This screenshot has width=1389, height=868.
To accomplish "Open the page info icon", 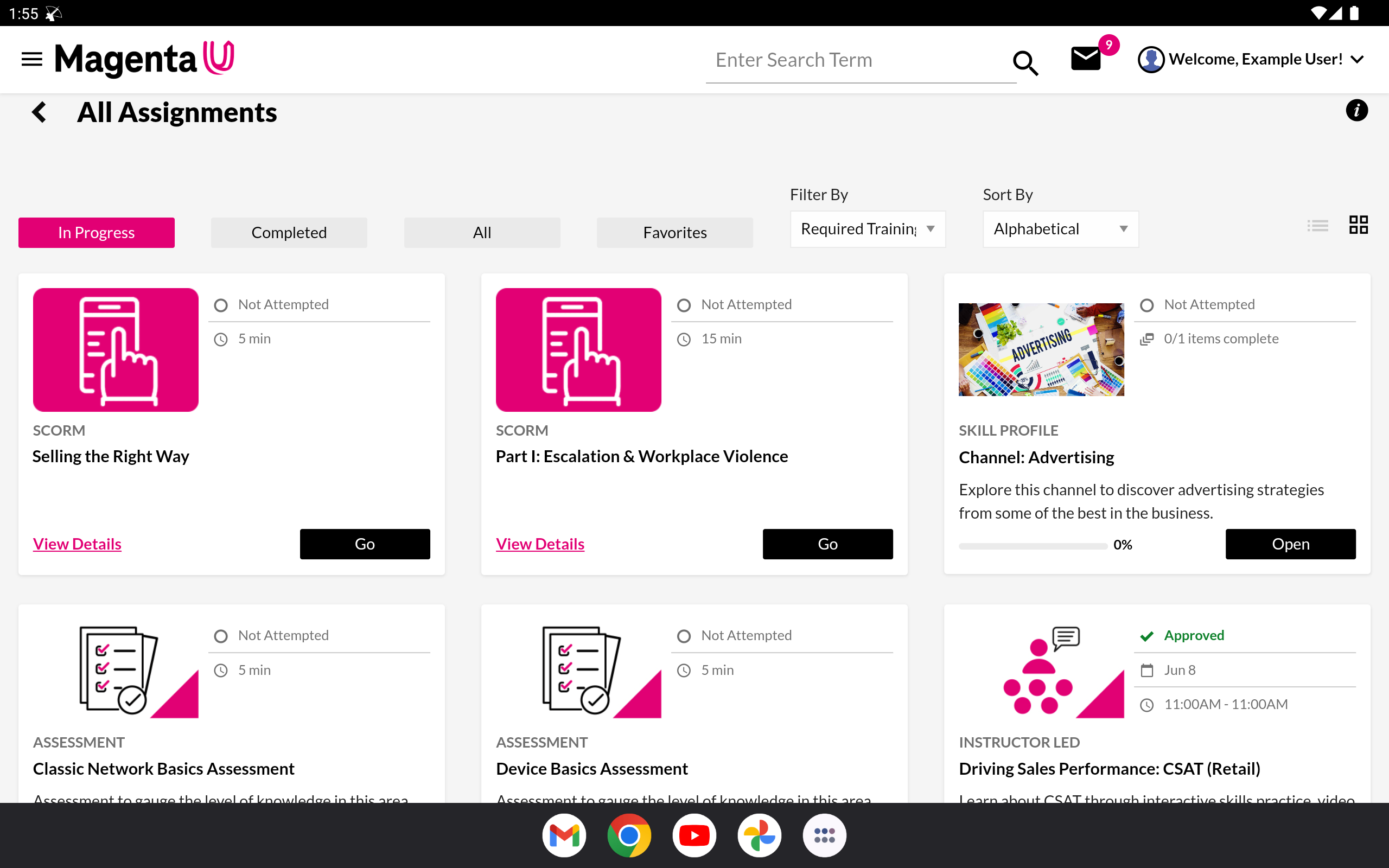I will [x=1357, y=110].
